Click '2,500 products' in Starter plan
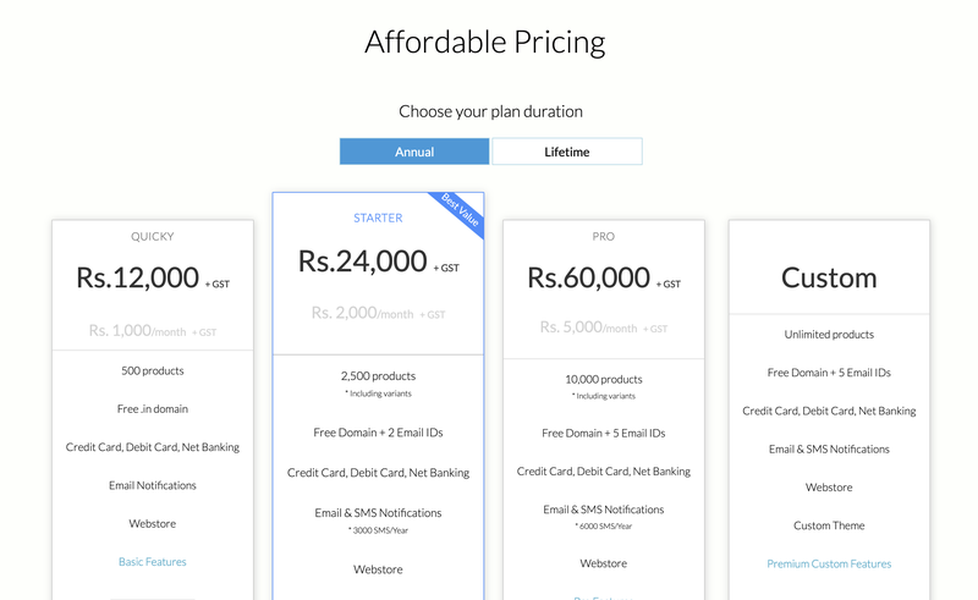 pyautogui.click(x=378, y=375)
